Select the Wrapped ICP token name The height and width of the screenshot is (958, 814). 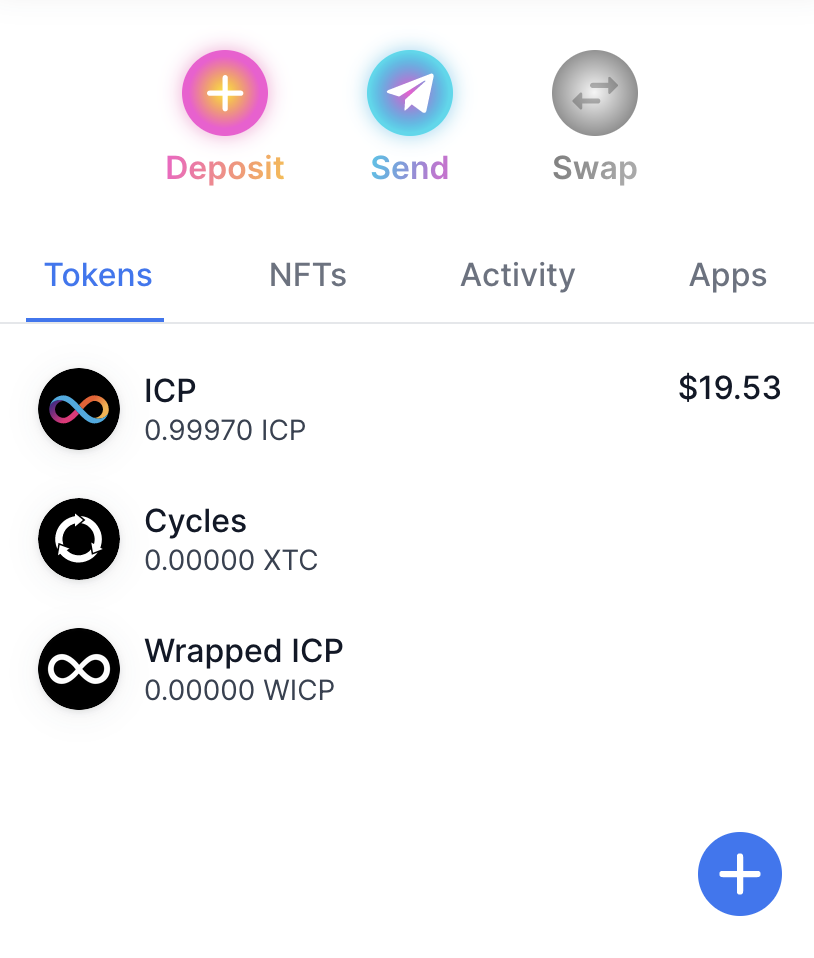244,651
